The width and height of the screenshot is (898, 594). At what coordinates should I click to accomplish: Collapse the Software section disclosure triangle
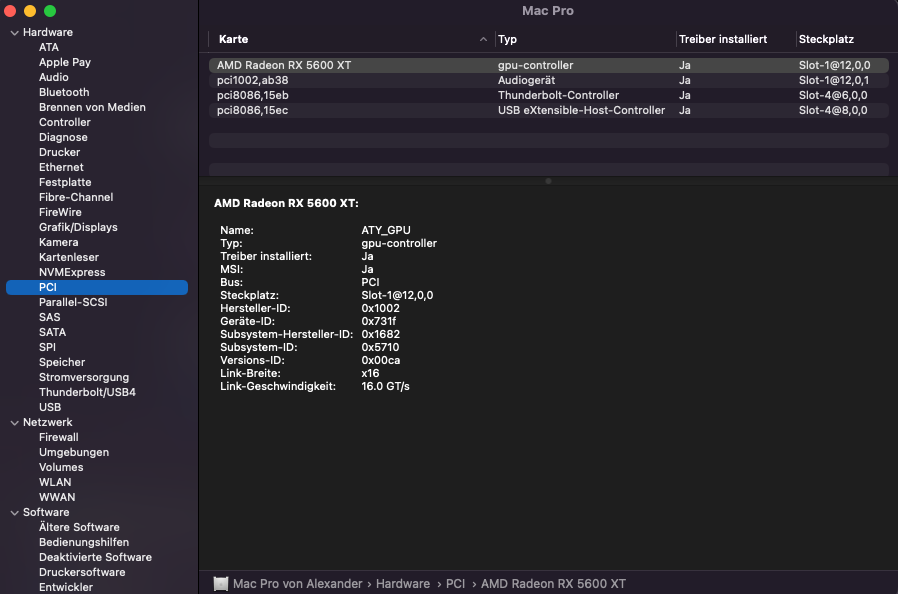[14, 513]
